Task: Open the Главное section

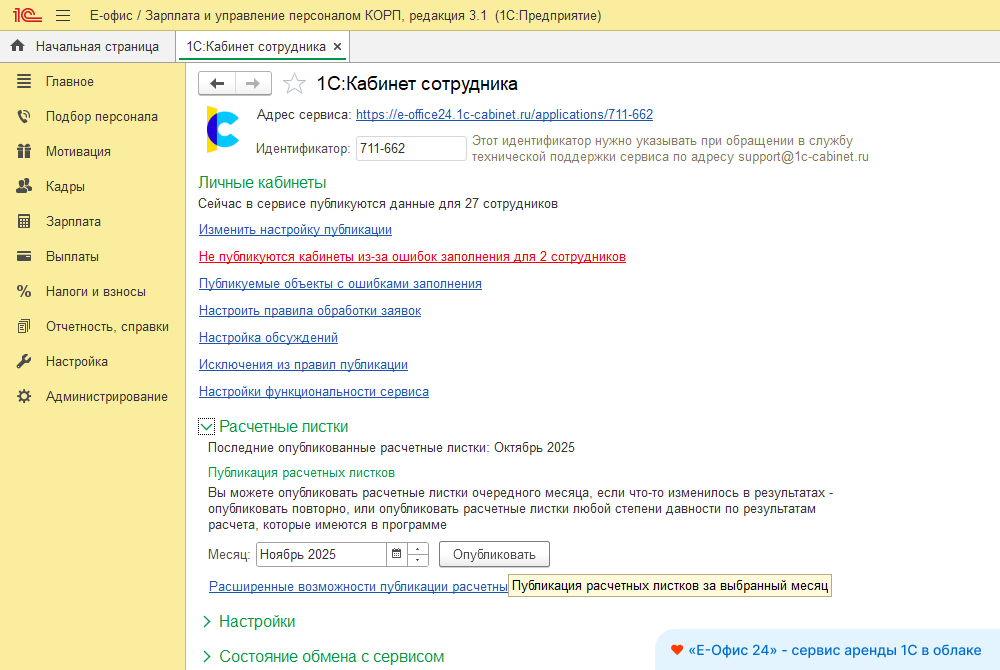Action: coord(70,82)
